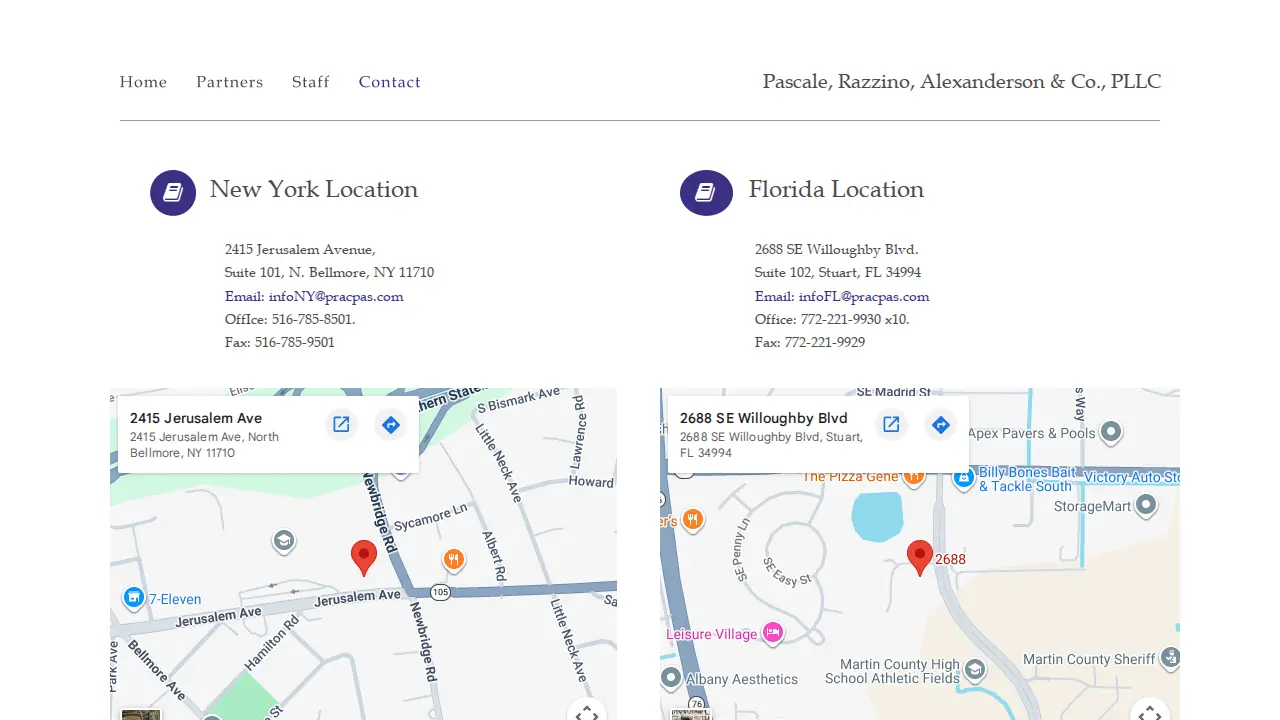Click the "2415 Jerusalem Ave" map card title
The height and width of the screenshot is (720, 1280).
click(x=196, y=418)
